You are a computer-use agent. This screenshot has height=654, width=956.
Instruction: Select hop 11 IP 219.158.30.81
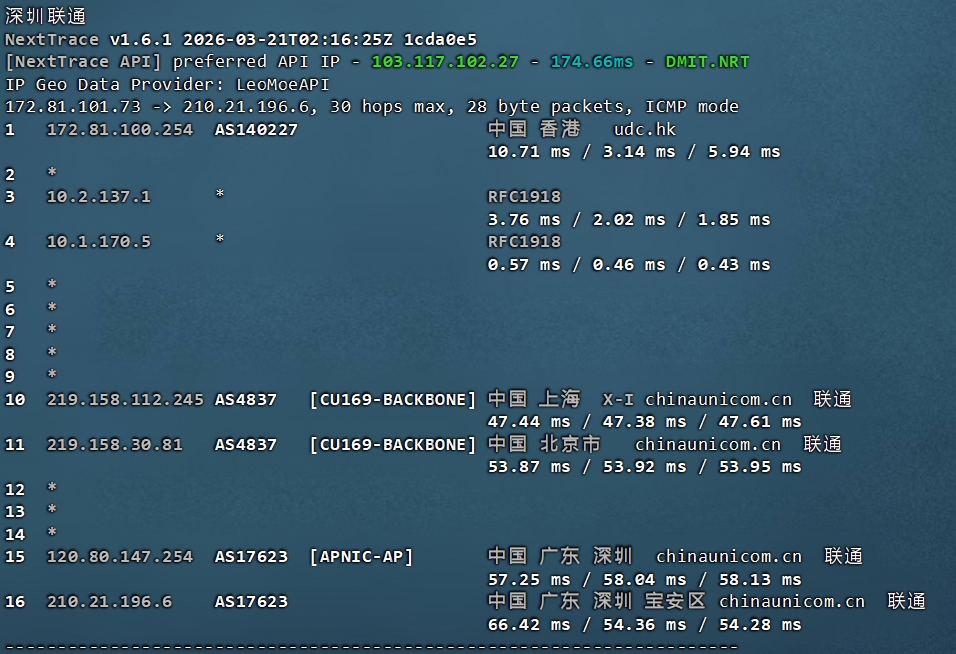coord(115,445)
